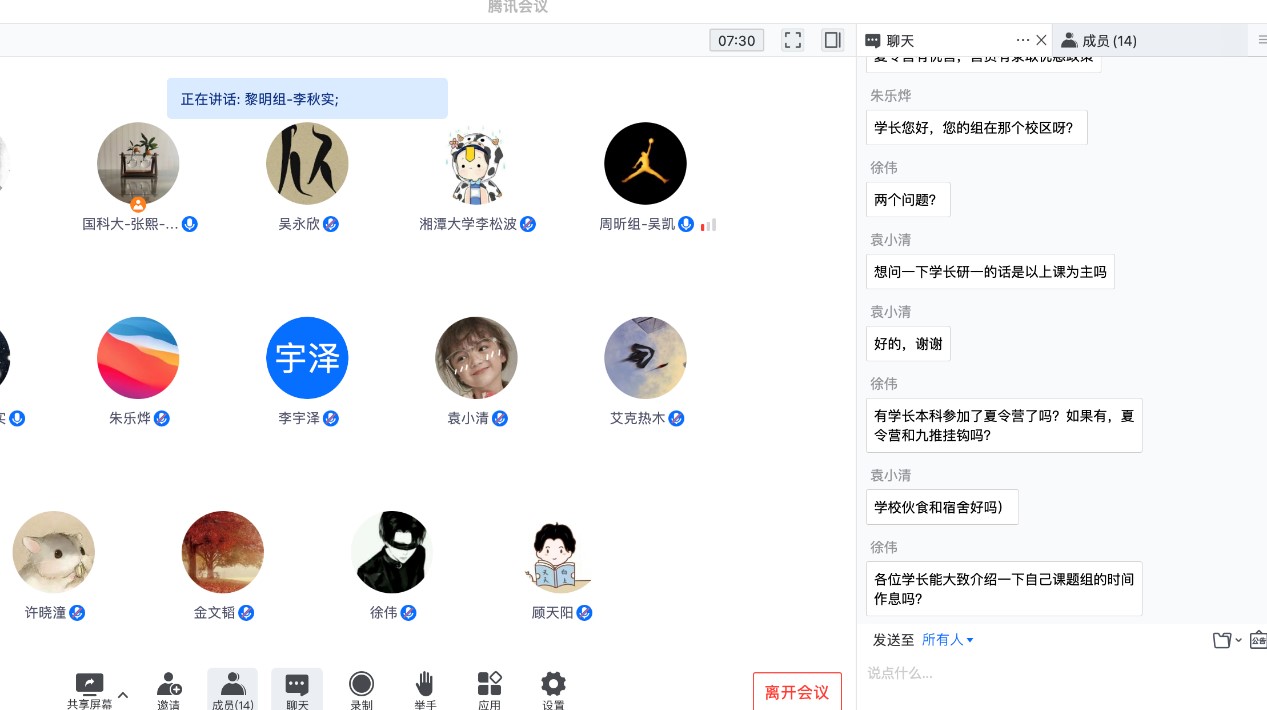Raise hand using 举手 icon
This screenshot has height=710, width=1267.
pos(425,689)
